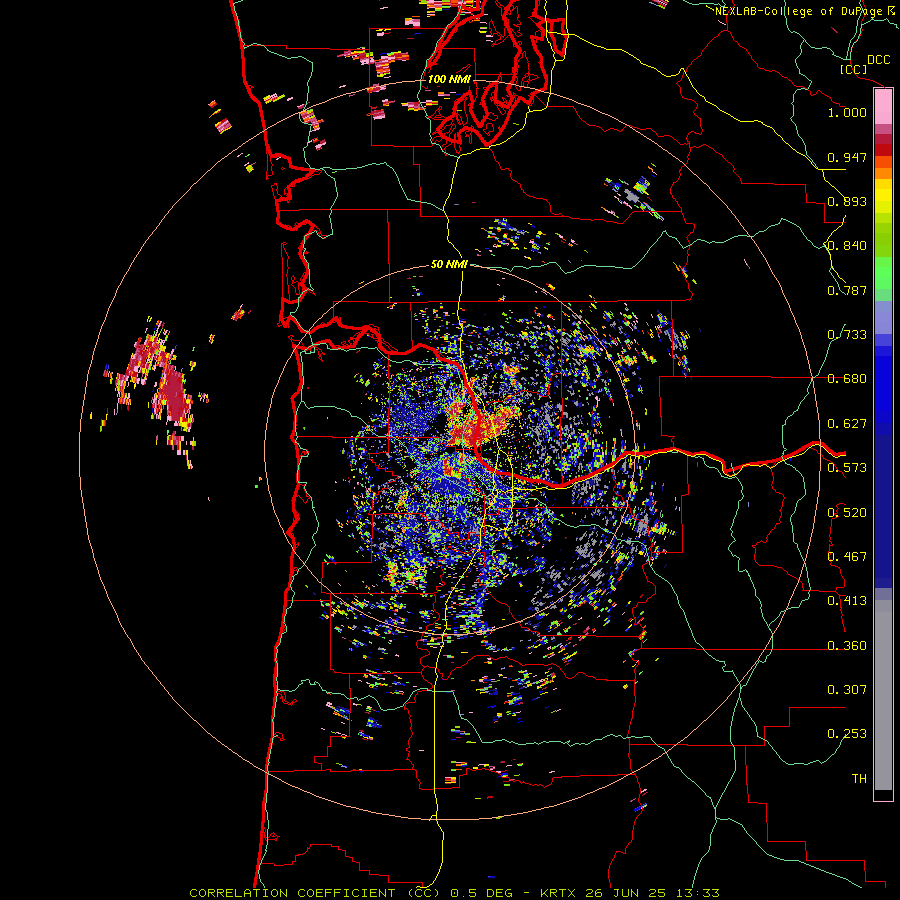Click the 0.733 legend label
The width and height of the screenshot is (900, 900).
click(x=847, y=335)
